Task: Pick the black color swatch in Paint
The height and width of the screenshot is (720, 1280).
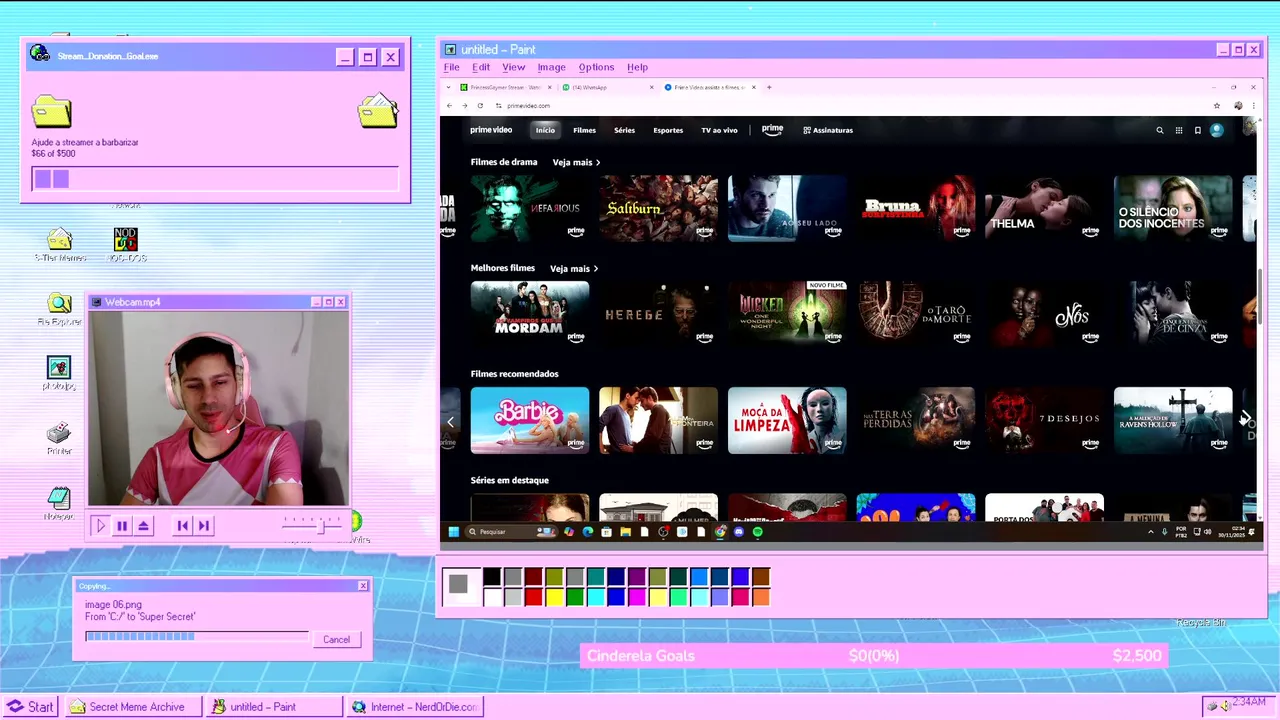Action: tap(492, 576)
